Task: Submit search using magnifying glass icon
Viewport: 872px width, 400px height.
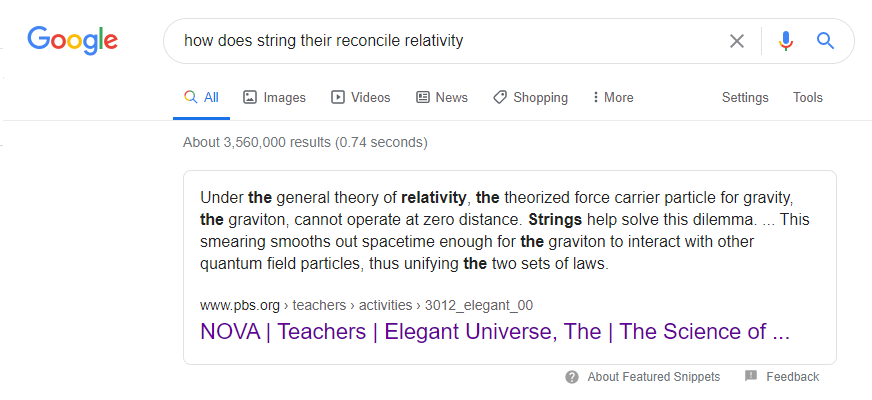Action: pos(825,41)
